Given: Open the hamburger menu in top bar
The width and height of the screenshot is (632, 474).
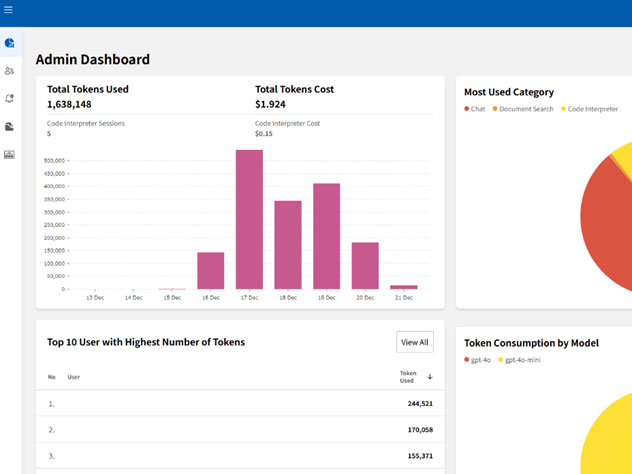Looking at the screenshot, I should coord(9,10).
